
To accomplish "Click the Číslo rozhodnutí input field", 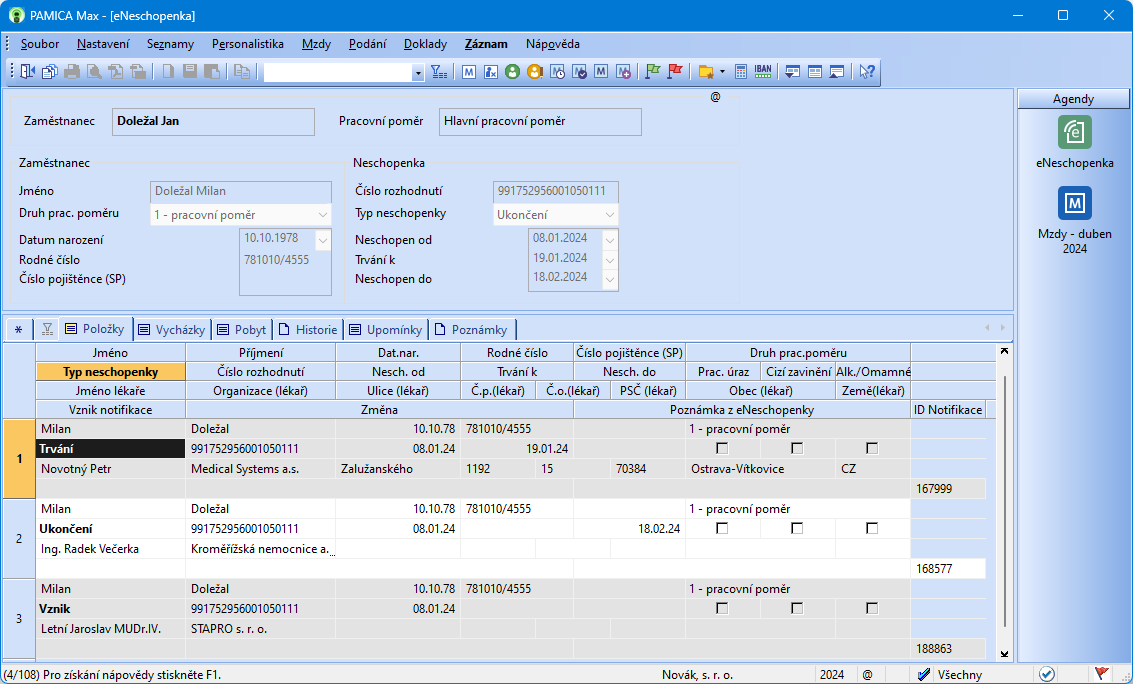I will 556,191.
